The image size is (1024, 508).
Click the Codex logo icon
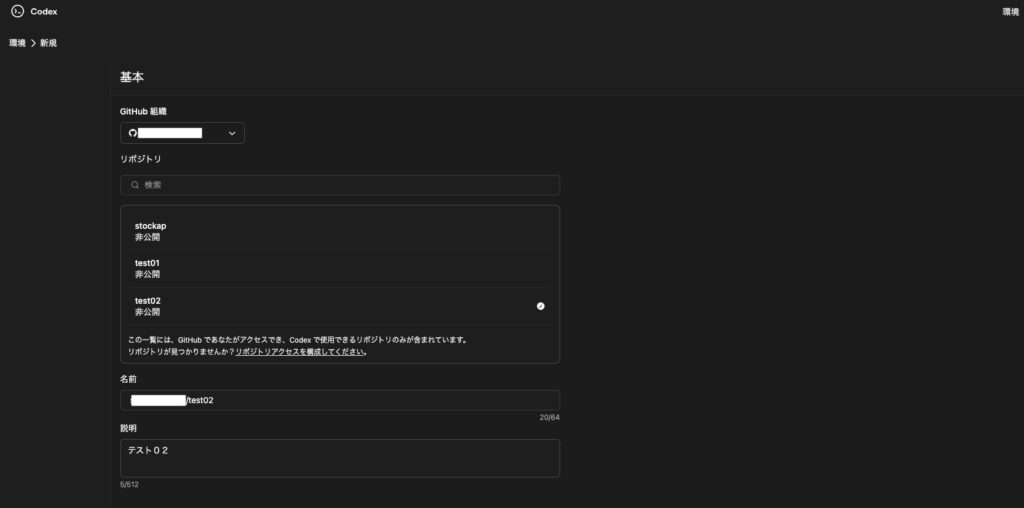pyautogui.click(x=18, y=11)
